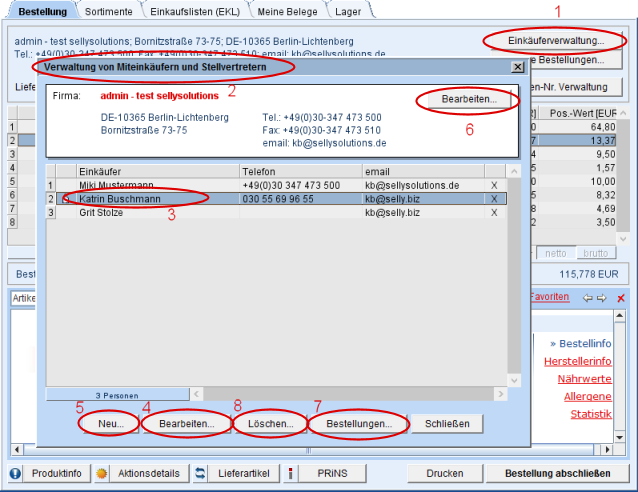Toggle the brutto price view
This screenshot has height=492, width=638.
coord(596,253)
